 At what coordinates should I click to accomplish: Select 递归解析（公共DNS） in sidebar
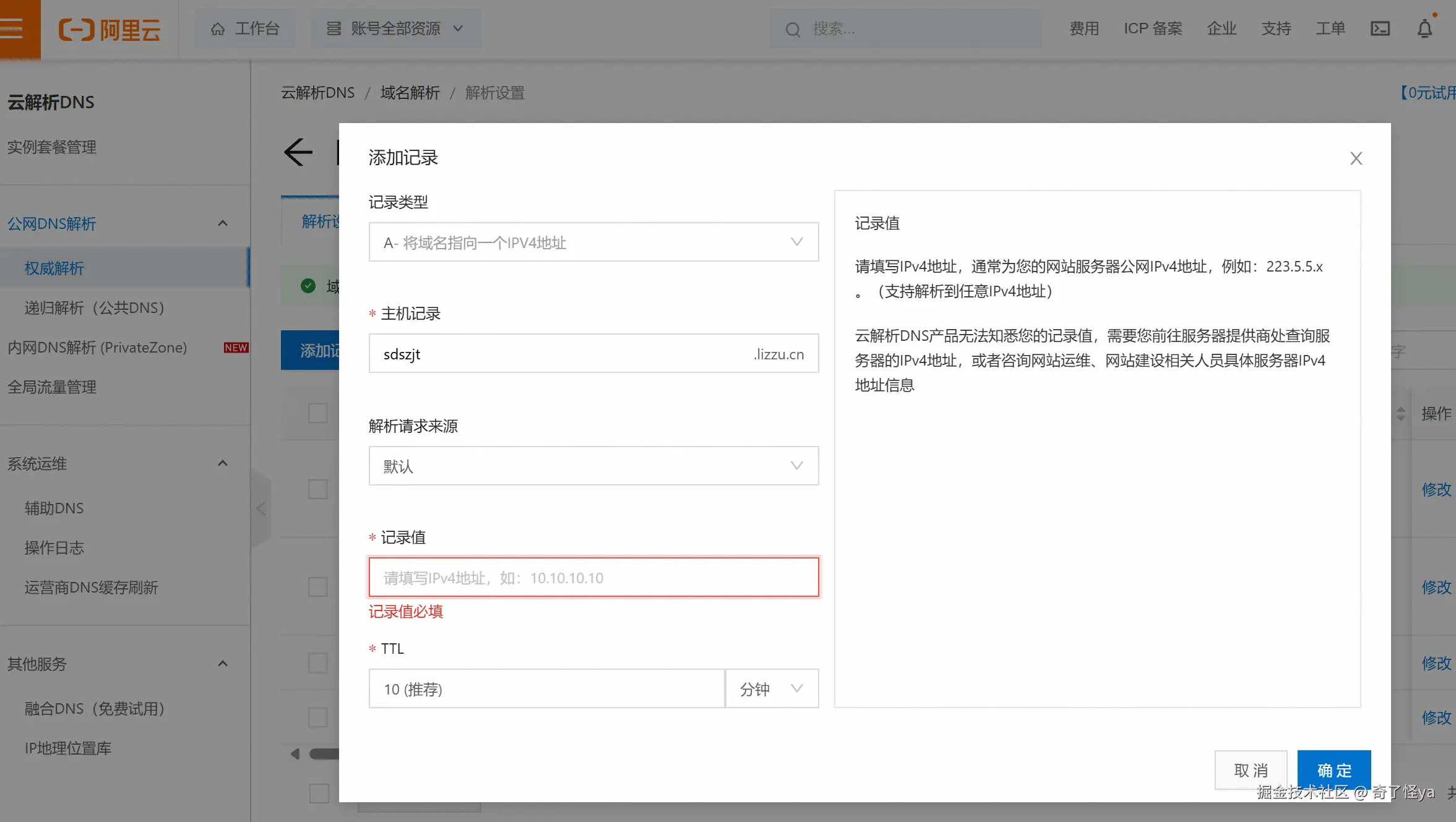94,307
